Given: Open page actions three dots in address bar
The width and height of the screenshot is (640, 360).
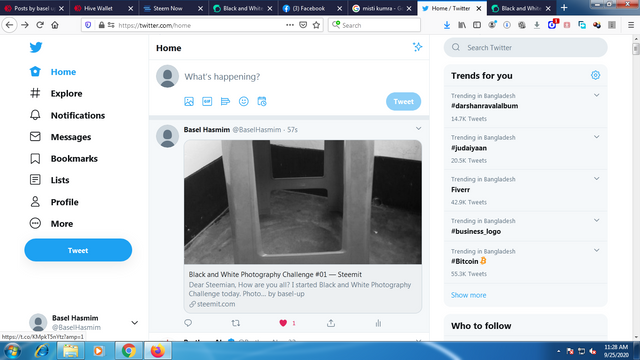Looking at the screenshot, I should (290, 25).
